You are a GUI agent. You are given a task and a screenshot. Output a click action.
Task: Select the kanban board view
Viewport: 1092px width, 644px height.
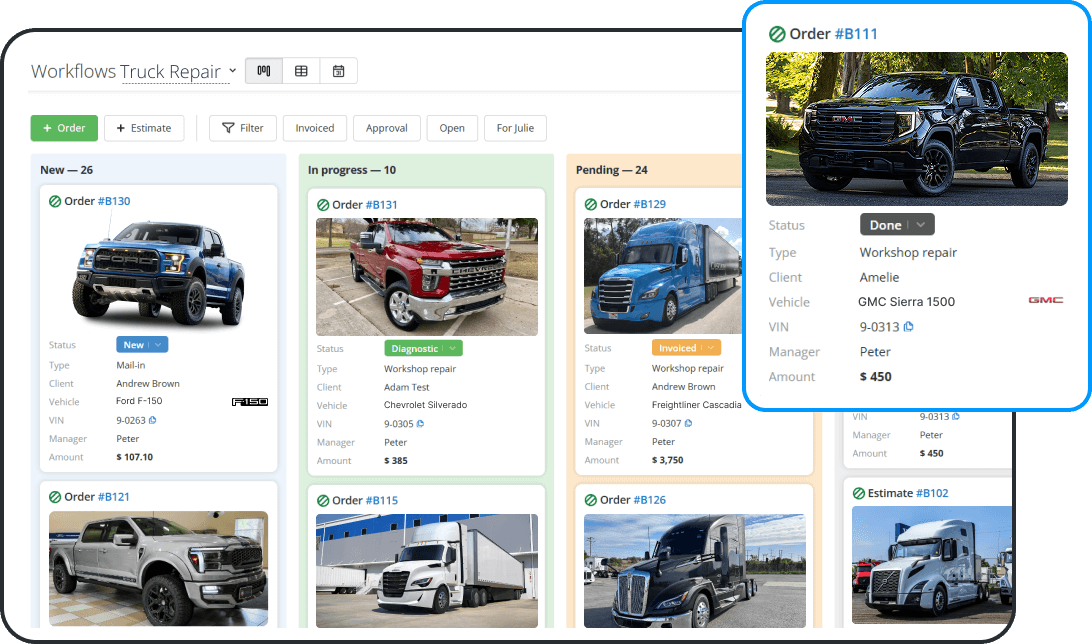(263, 70)
